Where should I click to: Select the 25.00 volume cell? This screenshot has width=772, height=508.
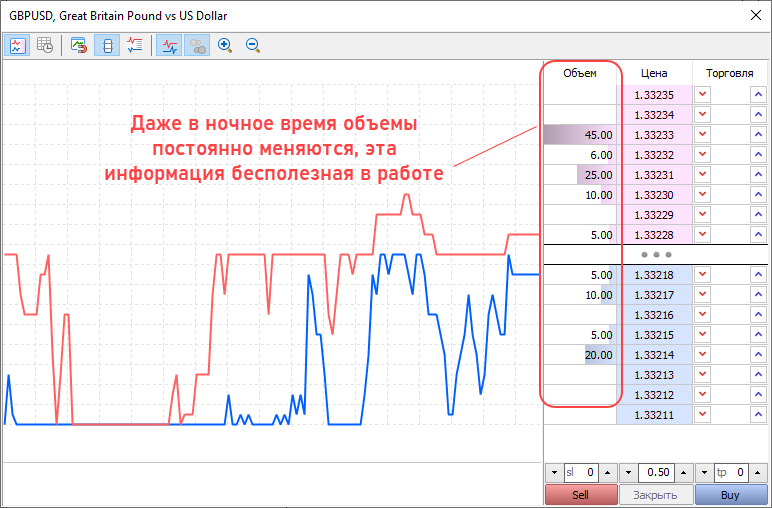[x=580, y=175]
